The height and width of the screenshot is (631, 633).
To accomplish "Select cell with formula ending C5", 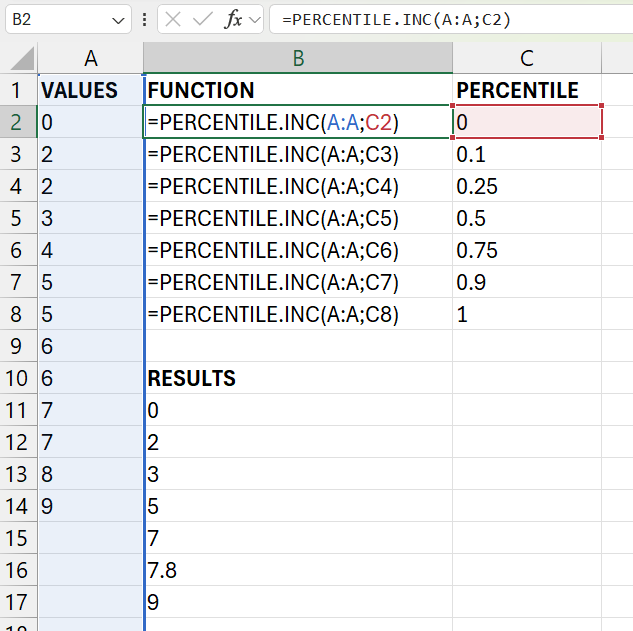I will pyautogui.click(x=298, y=218).
